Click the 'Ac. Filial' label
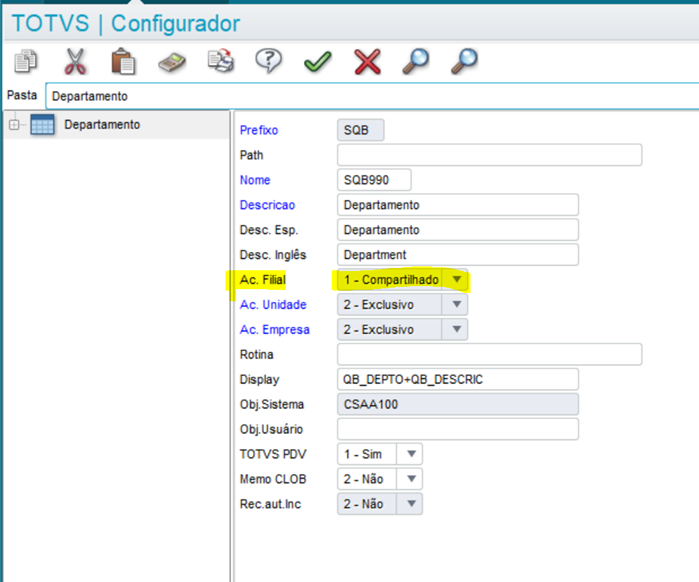The image size is (699, 582). click(263, 280)
